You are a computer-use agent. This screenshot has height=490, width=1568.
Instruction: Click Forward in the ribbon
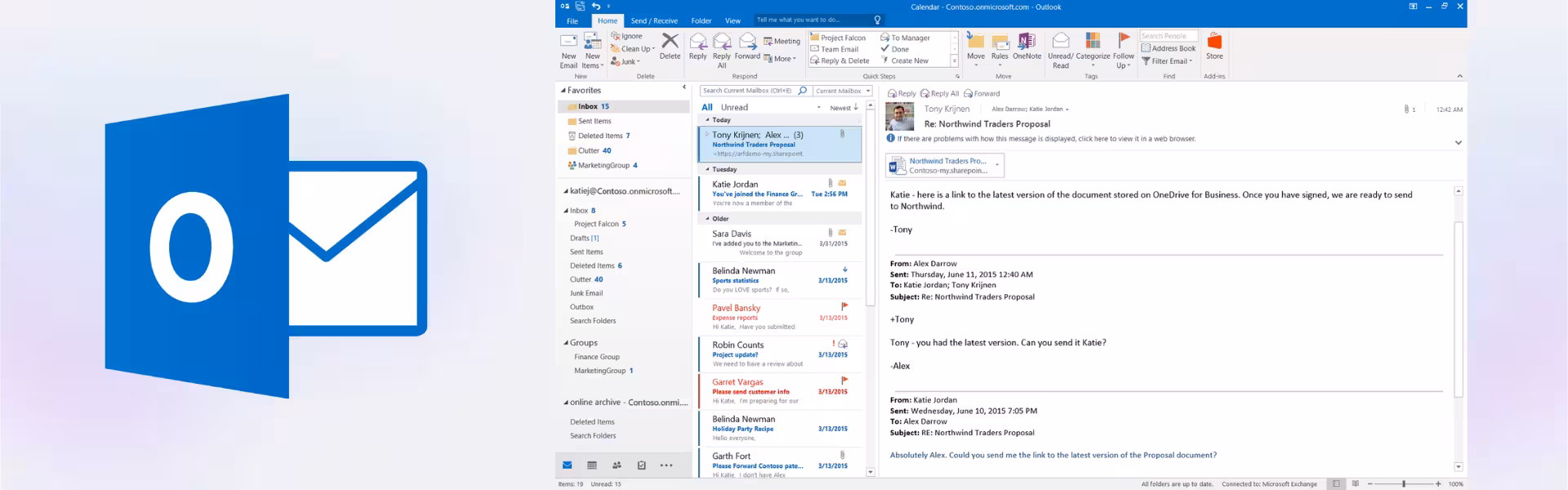tap(747, 47)
